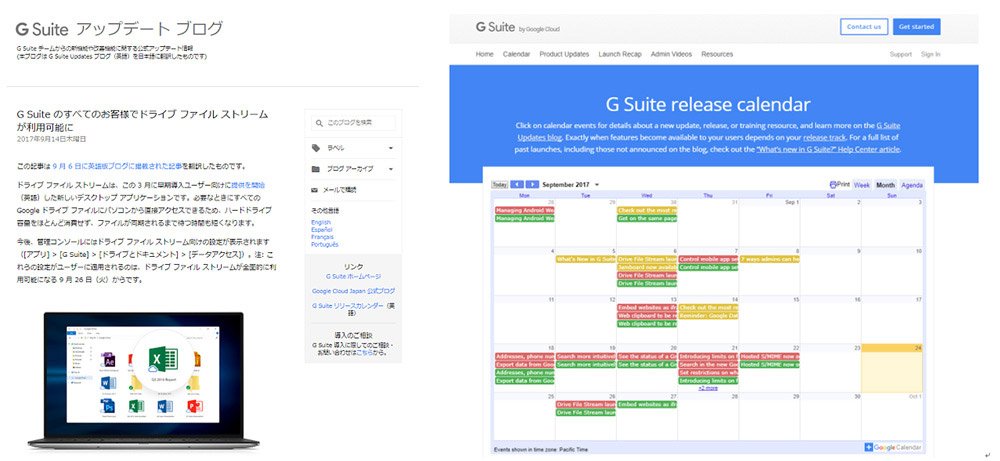Select highlighted today cell 24 in calendar

click(x=892, y=369)
